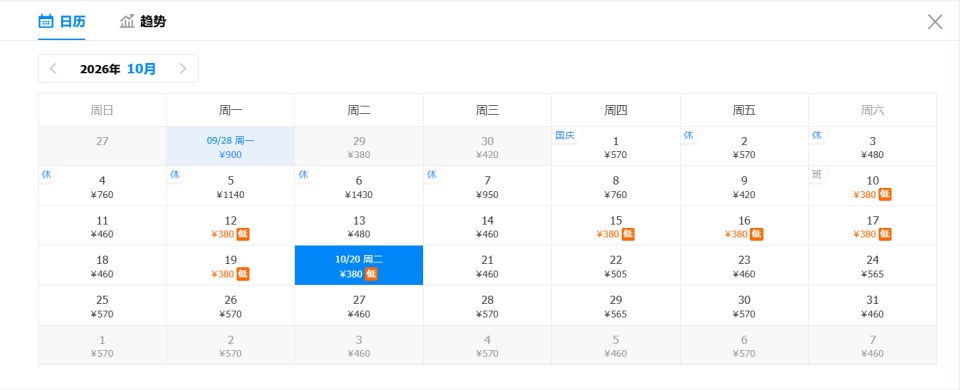Click the trend chart icon beside 趋势

click(x=127, y=21)
